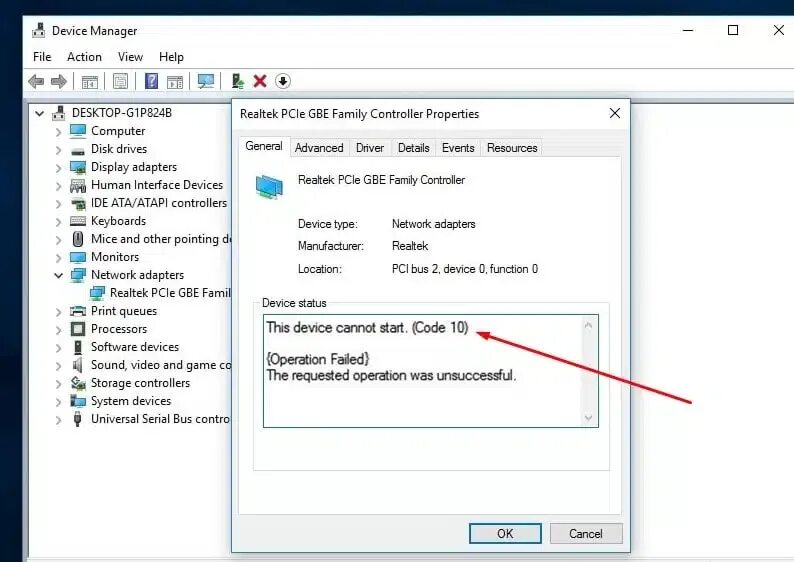The width and height of the screenshot is (794, 562).
Task: Expand the System devices chevron
Action: (58, 402)
